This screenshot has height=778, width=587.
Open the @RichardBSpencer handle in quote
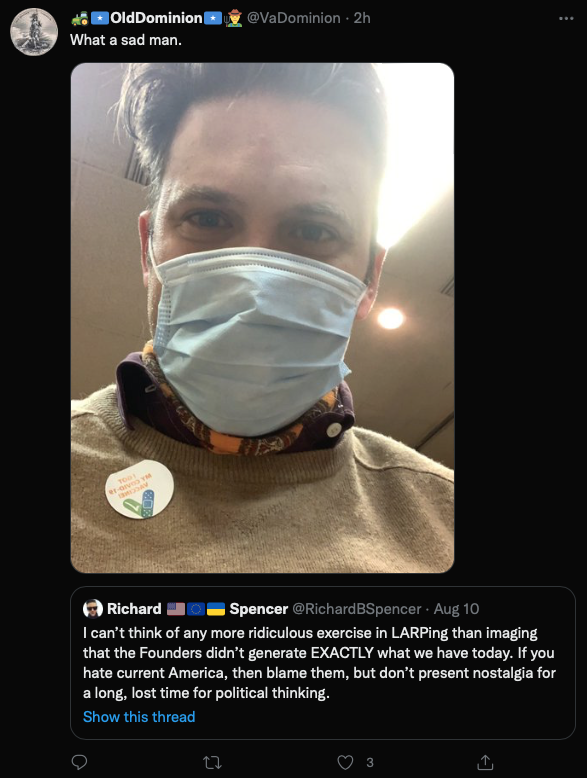pos(356,609)
